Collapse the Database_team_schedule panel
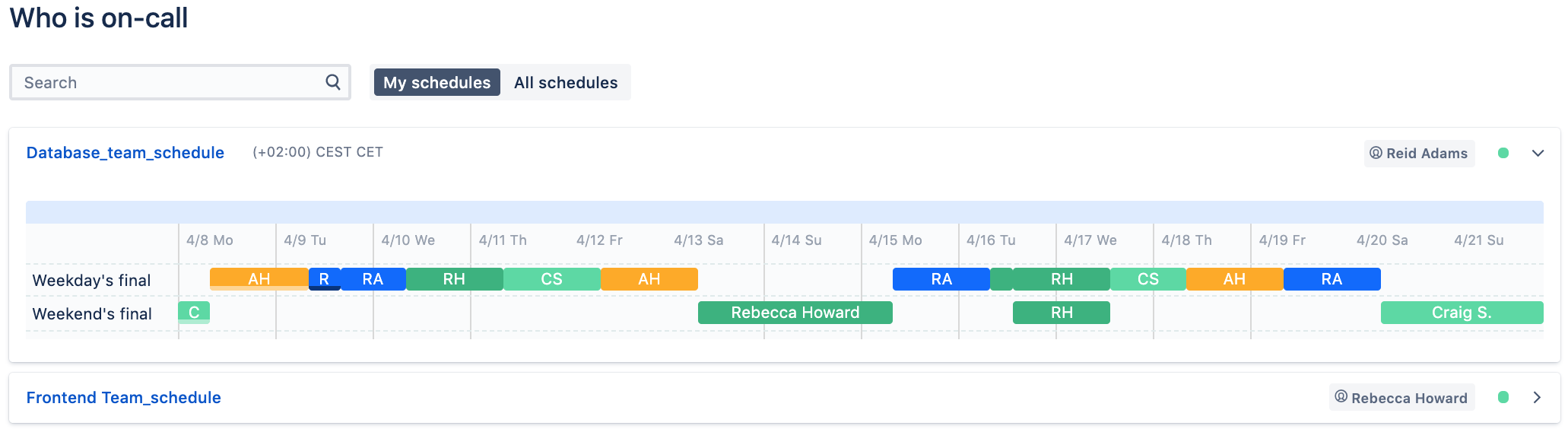 1538,153
